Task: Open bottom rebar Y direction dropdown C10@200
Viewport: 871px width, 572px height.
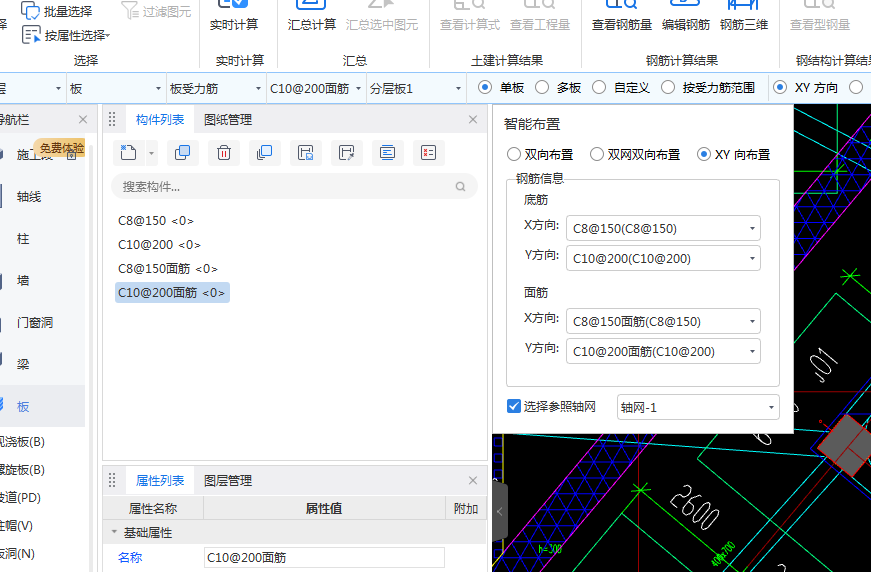Action: pyautogui.click(x=663, y=258)
